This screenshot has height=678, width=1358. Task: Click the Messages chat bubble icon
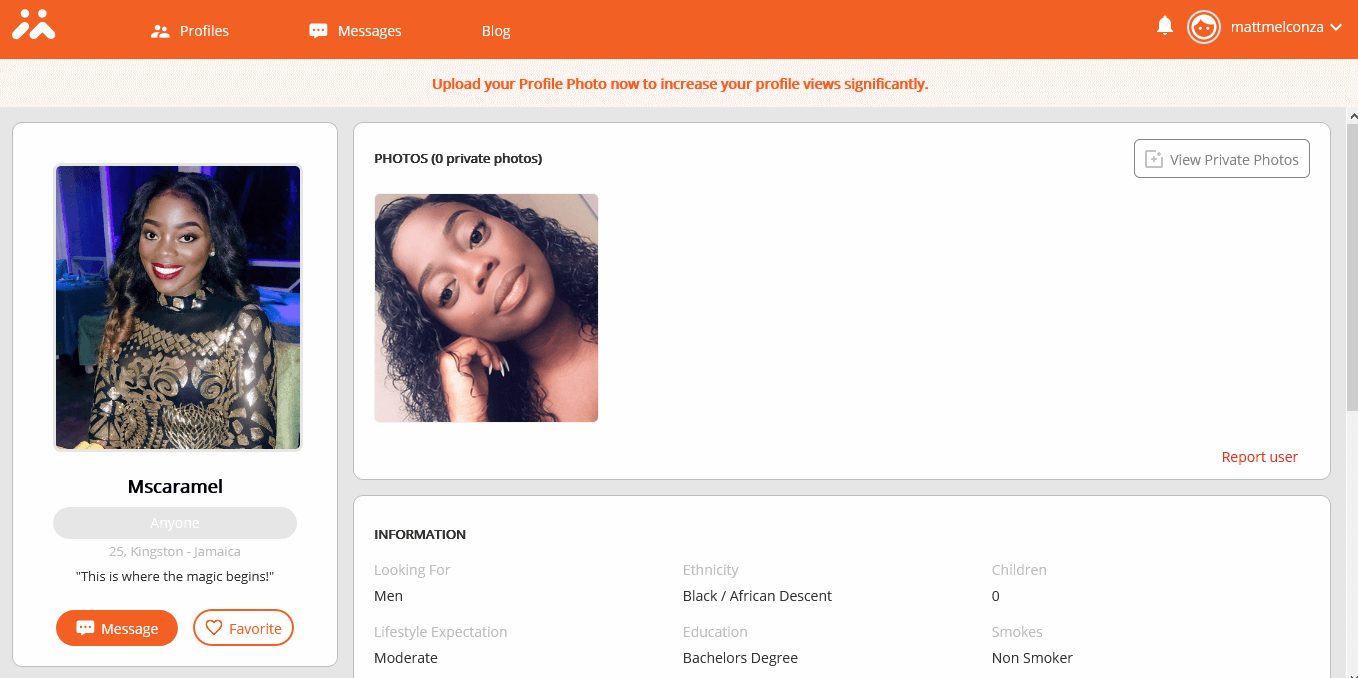(x=318, y=31)
